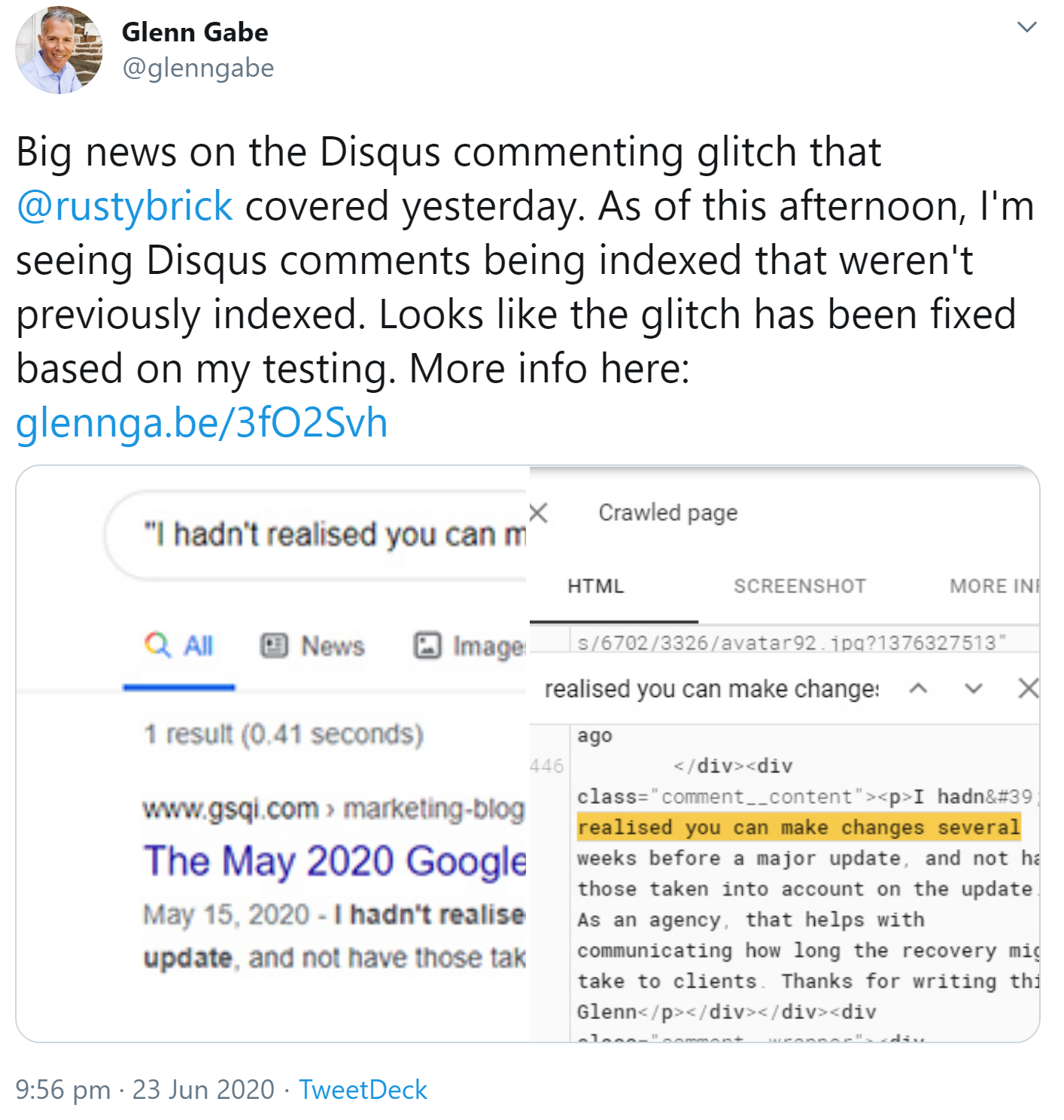Jump to previous match with up chevron
The image size is (1064, 1120).
pos(919,687)
